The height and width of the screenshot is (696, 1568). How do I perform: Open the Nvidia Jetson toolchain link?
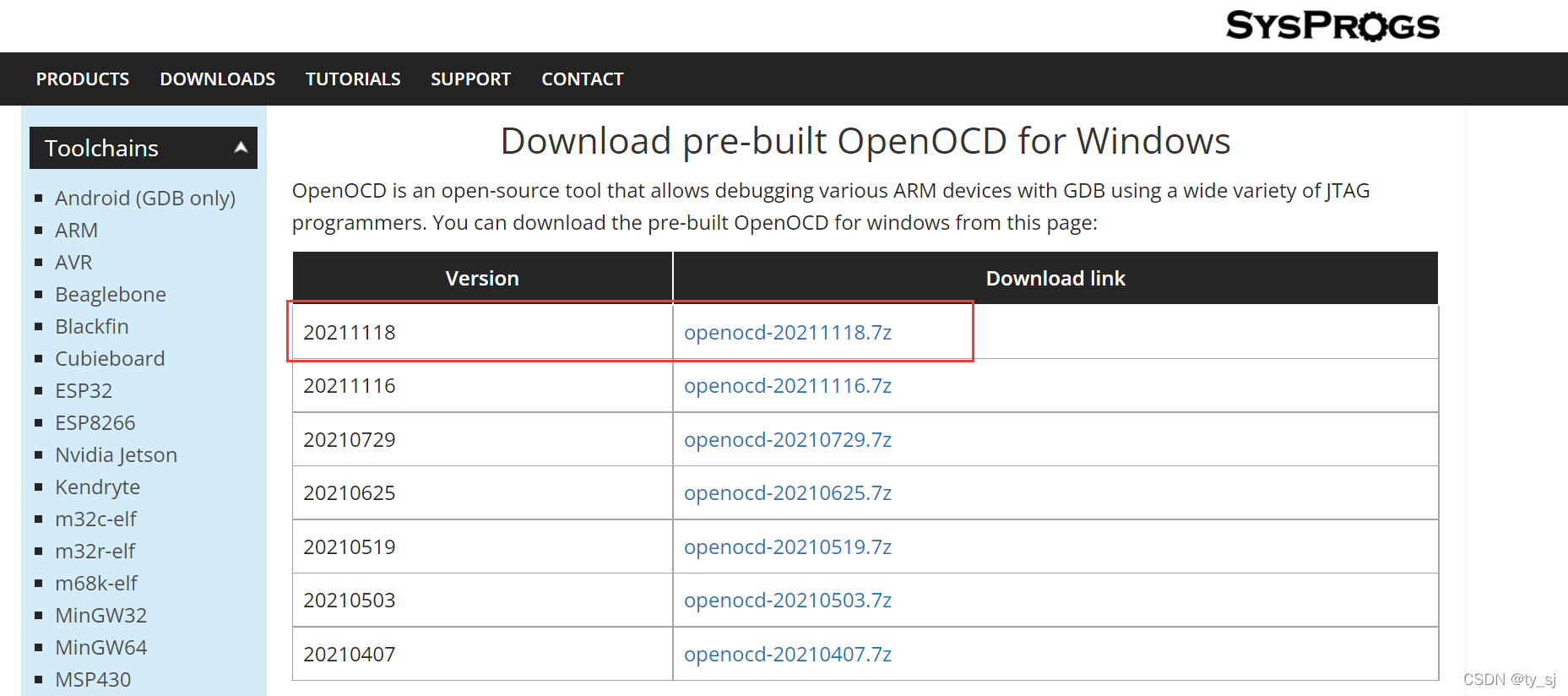pyautogui.click(x=117, y=455)
